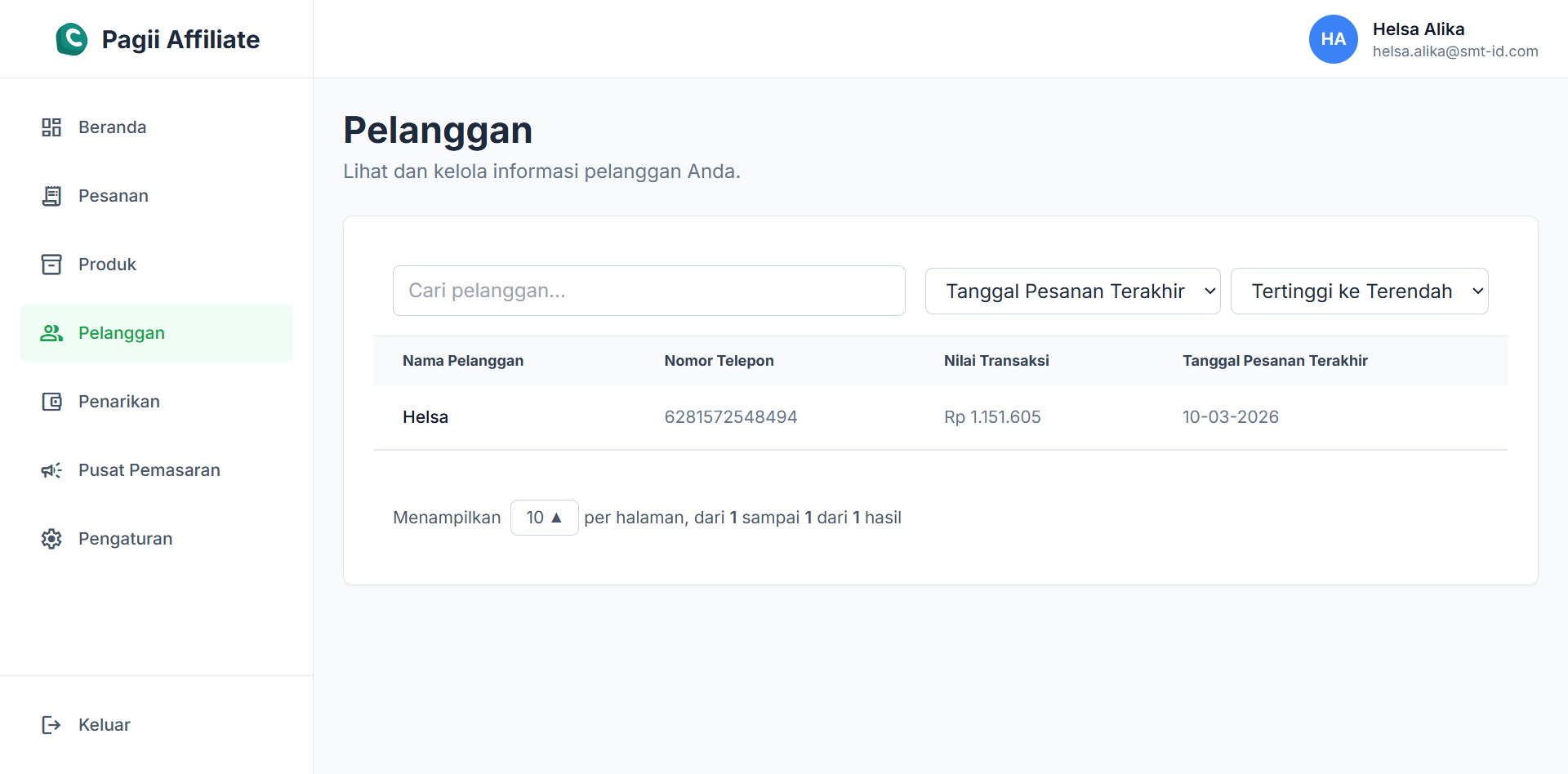Select Pusat Pemasaran in the sidebar

click(x=149, y=469)
